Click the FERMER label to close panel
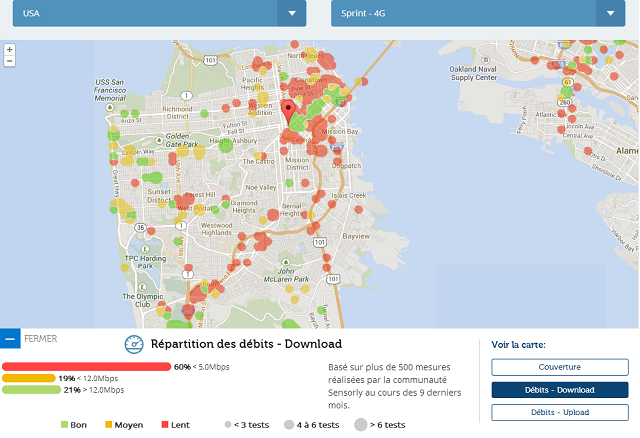 pos(41,339)
